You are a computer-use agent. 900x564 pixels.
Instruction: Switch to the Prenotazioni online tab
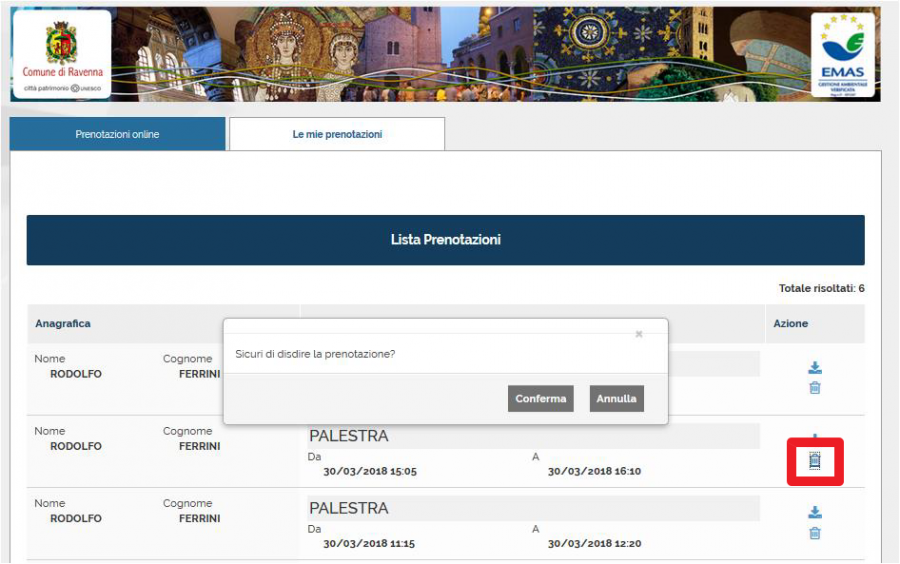coord(117,134)
